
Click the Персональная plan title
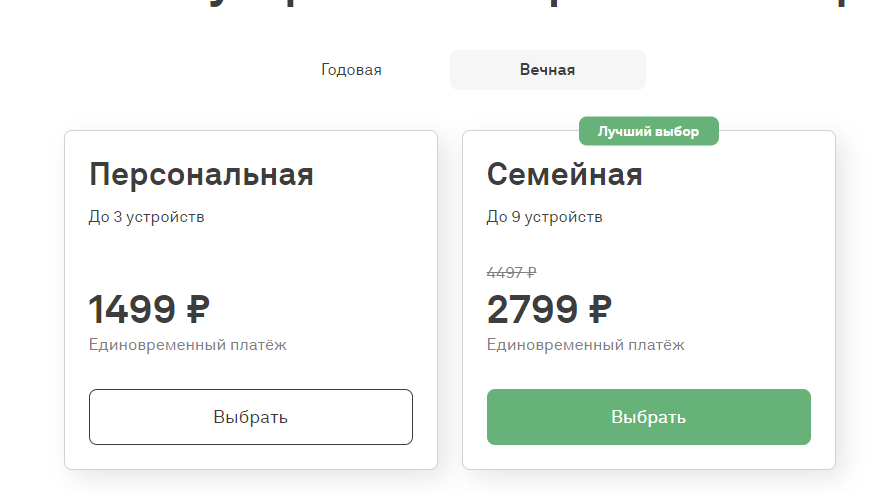201,175
